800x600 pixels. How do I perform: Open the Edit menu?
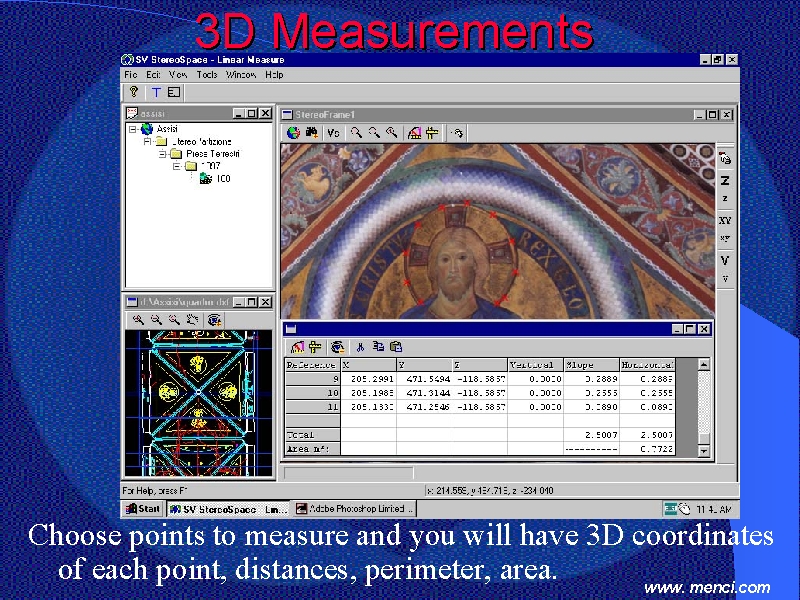coord(153,74)
